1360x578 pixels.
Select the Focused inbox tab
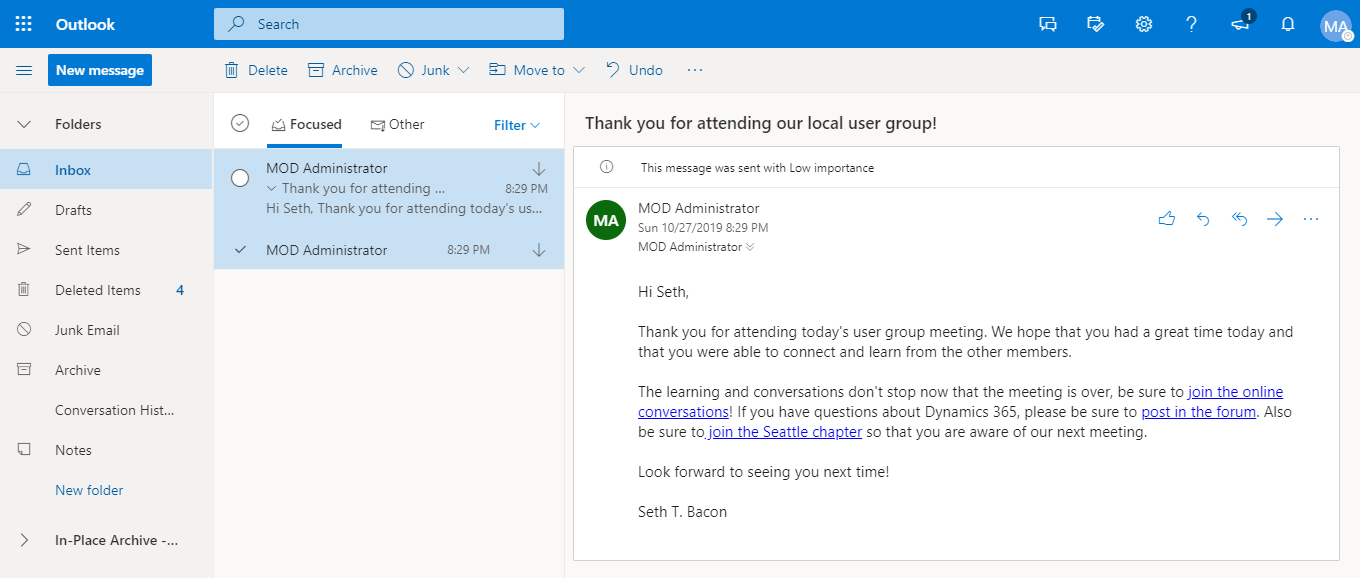click(x=306, y=125)
